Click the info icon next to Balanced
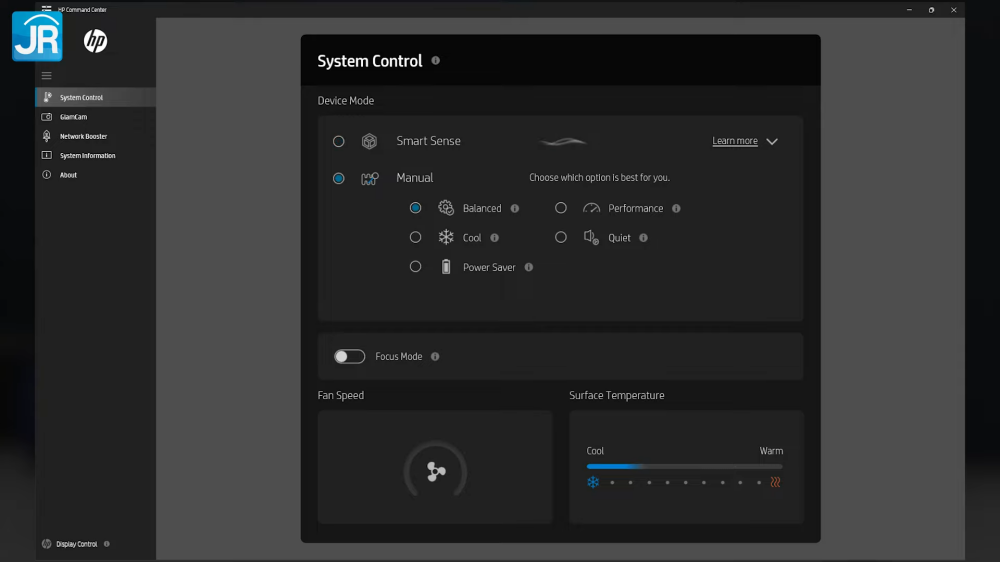Viewport: 1000px width, 562px height. [515, 209]
